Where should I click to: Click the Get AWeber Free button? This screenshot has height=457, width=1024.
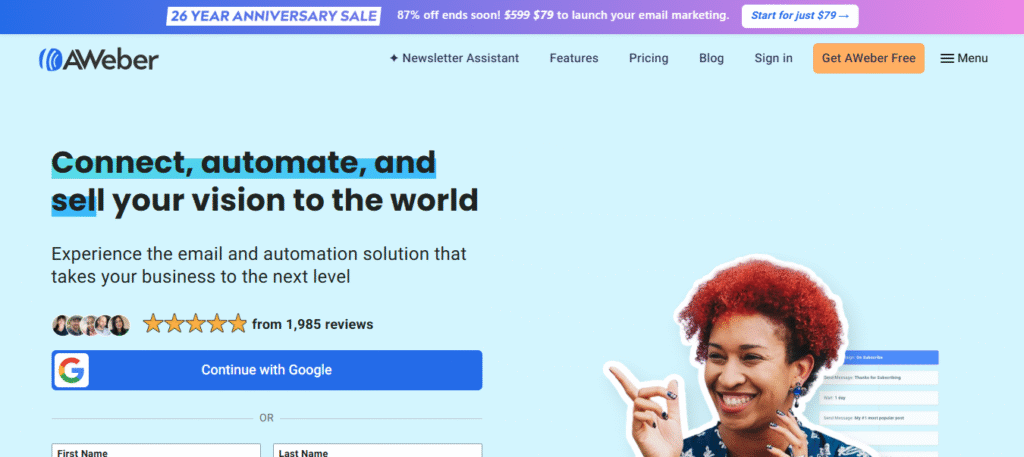pos(869,58)
